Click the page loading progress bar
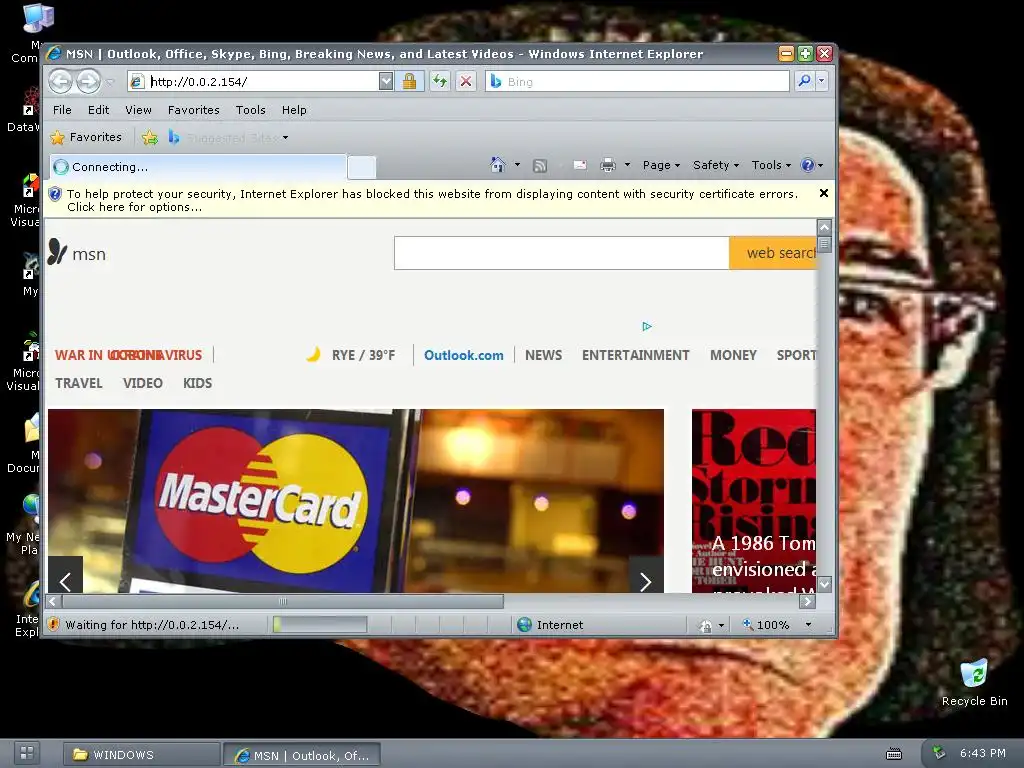The width and height of the screenshot is (1024, 768). tap(320, 624)
